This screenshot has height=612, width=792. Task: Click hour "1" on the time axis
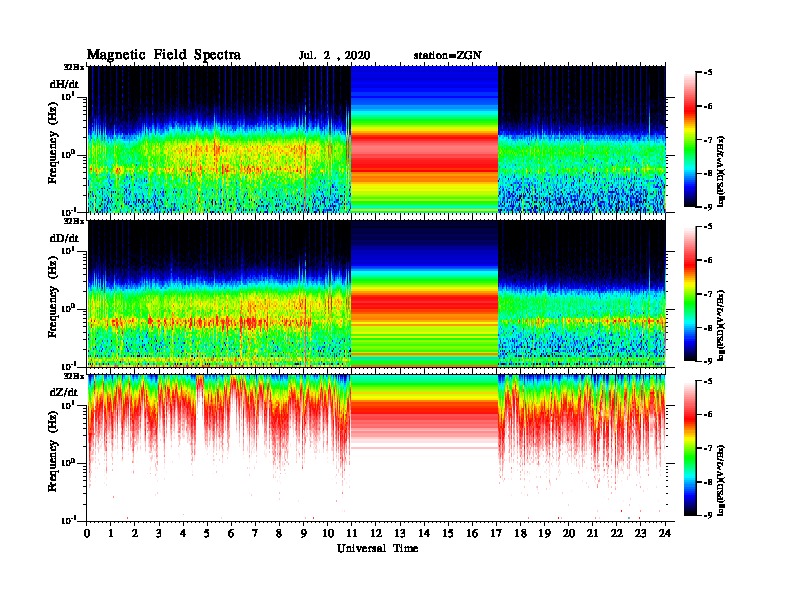click(x=111, y=533)
